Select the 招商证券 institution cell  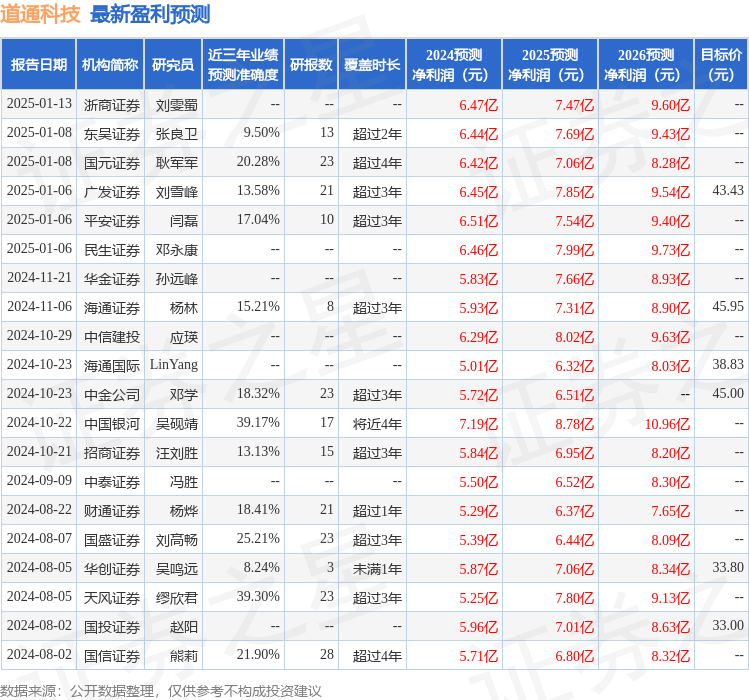112,453
